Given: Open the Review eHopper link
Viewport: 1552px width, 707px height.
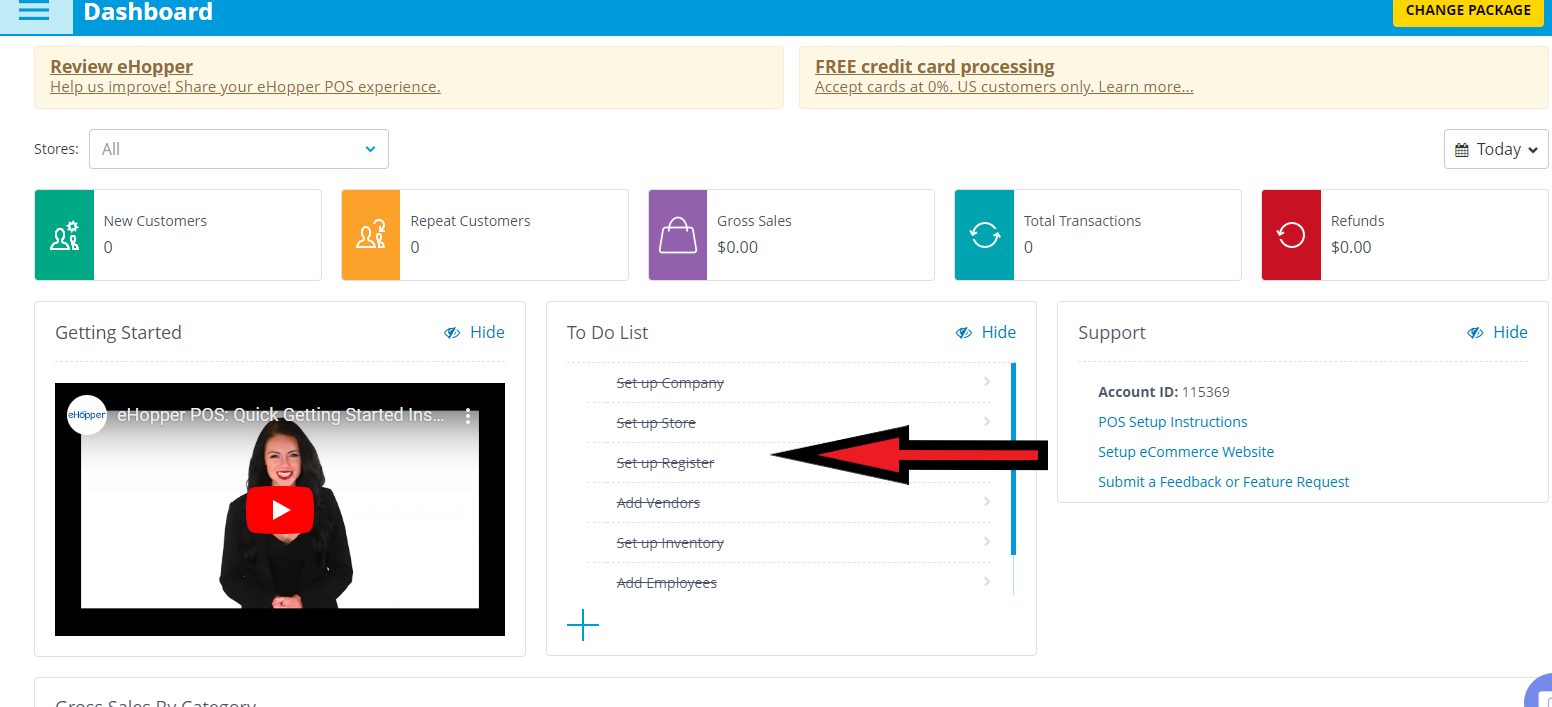Looking at the screenshot, I should (121, 67).
